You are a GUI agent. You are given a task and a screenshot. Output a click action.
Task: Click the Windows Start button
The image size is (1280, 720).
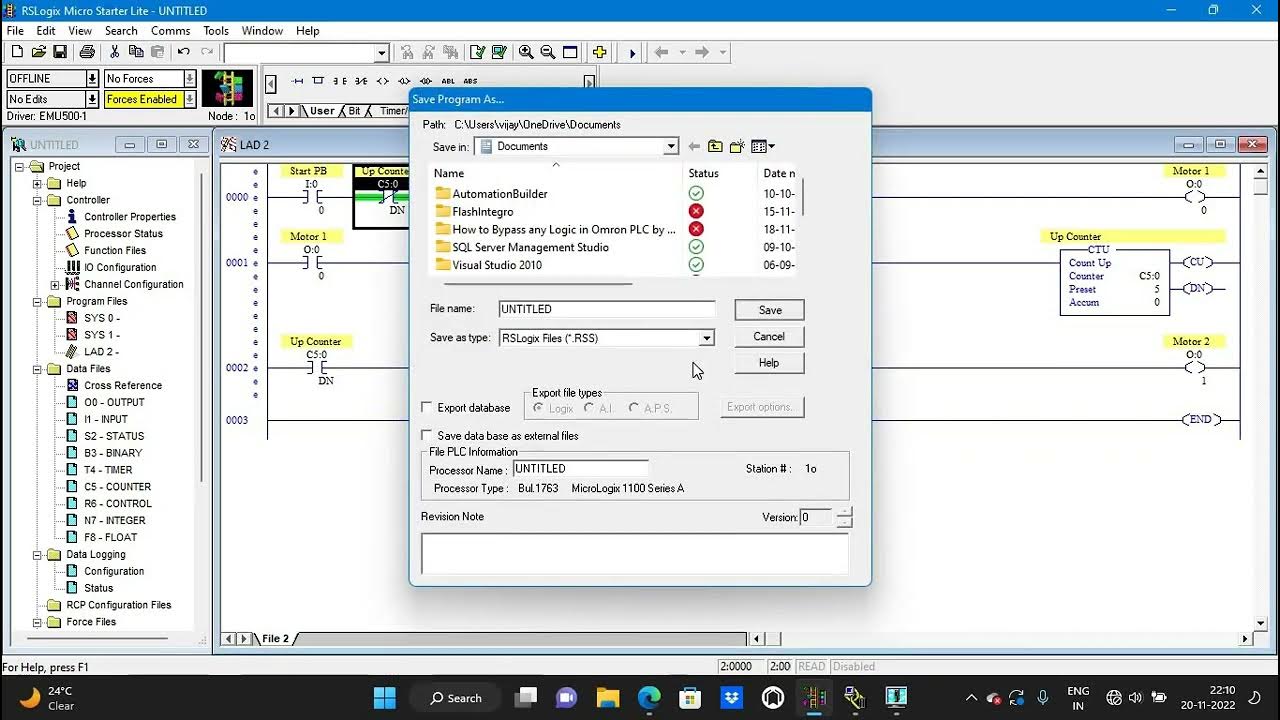tap(385, 697)
